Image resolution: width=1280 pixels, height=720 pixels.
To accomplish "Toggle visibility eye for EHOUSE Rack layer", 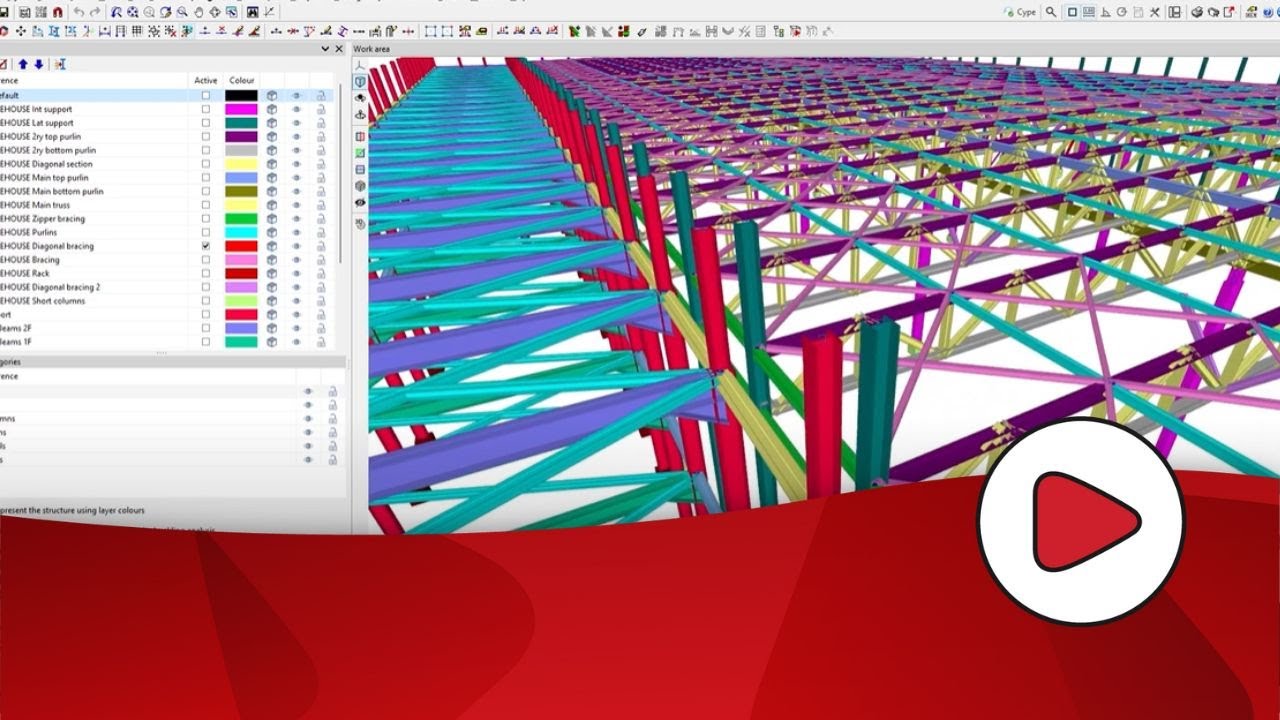I will 295,273.
